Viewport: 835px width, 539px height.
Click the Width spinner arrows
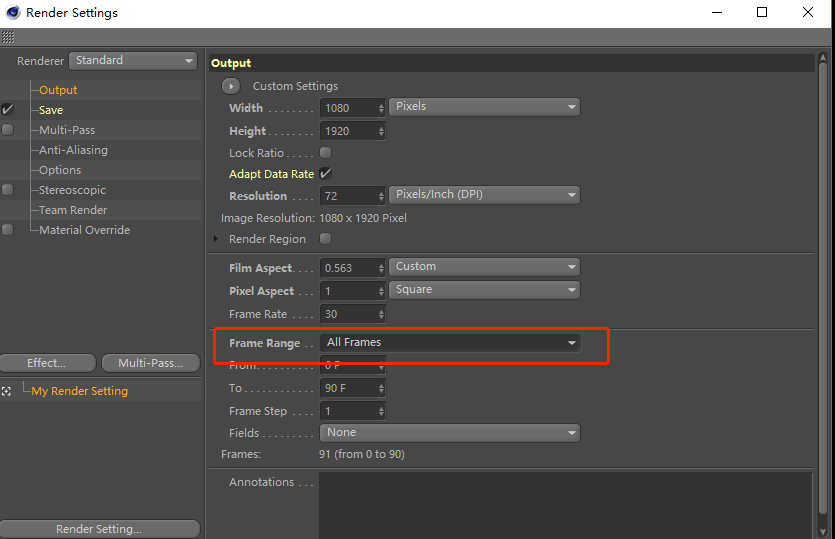[381, 108]
